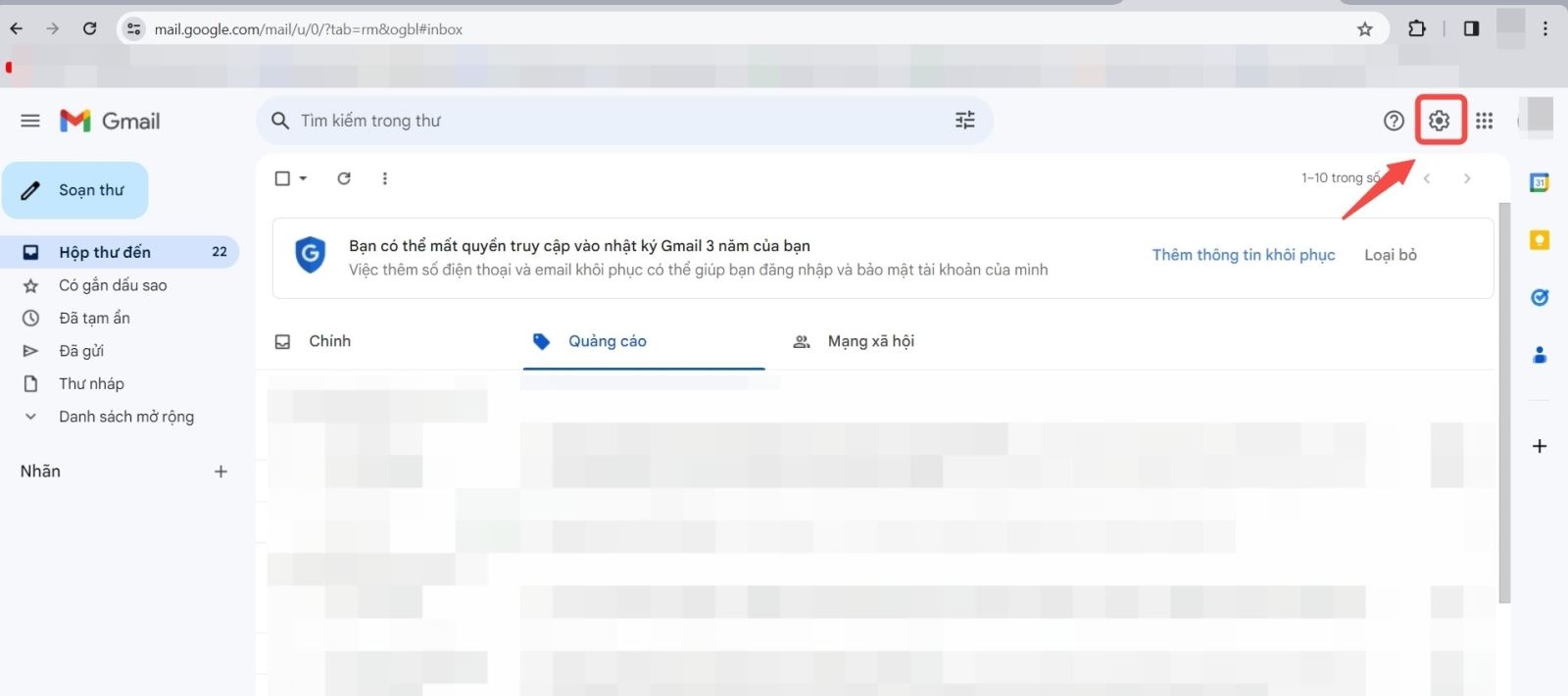Toggle browser side panel icon
The width and height of the screenshot is (1568, 696).
point(1471,28)
